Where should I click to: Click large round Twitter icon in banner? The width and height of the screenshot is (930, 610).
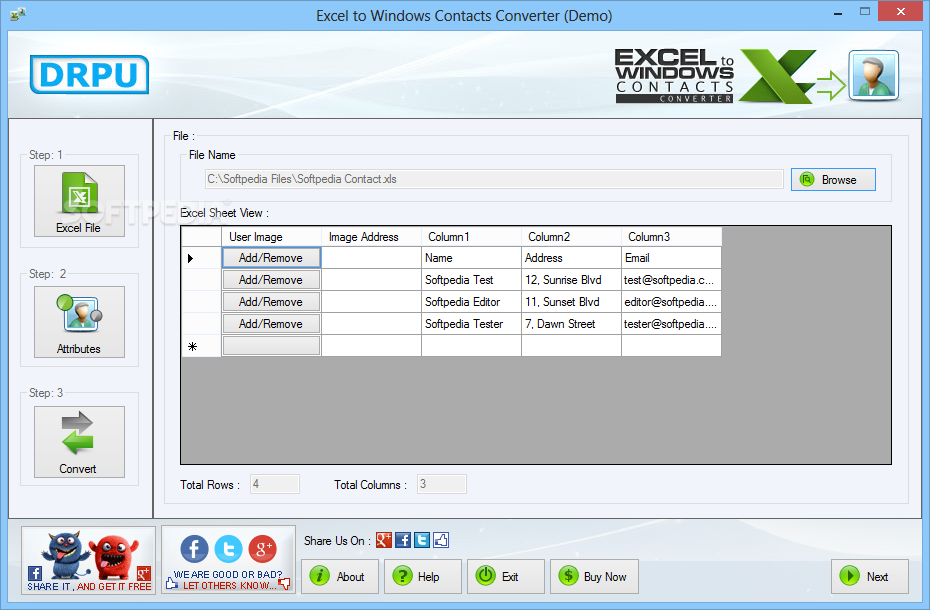[x=228, y=549]
